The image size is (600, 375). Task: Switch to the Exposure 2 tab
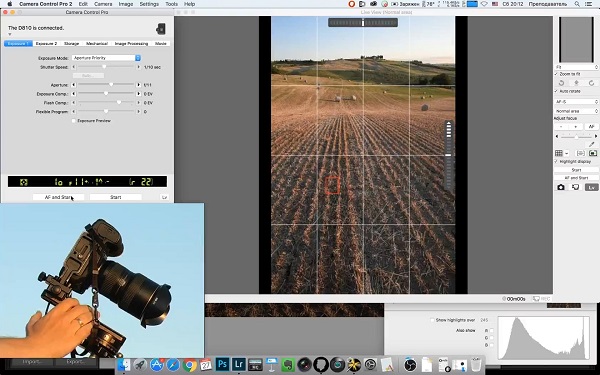pyautogui.click(x=46, y=44)
